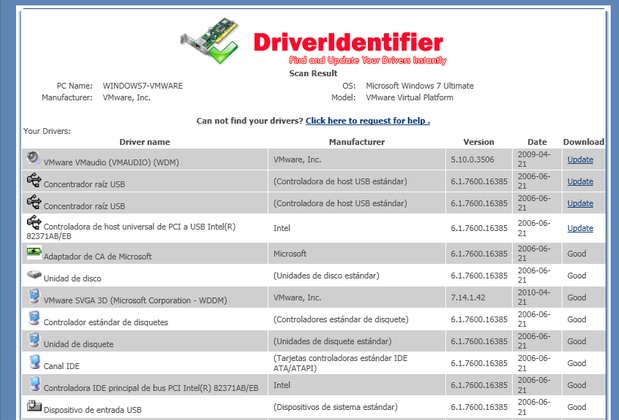Click the speaker icon beside VMware VMaudio
Image resolution: width=619 pixels, height=420 pixels.
click(x=34, y=158)
